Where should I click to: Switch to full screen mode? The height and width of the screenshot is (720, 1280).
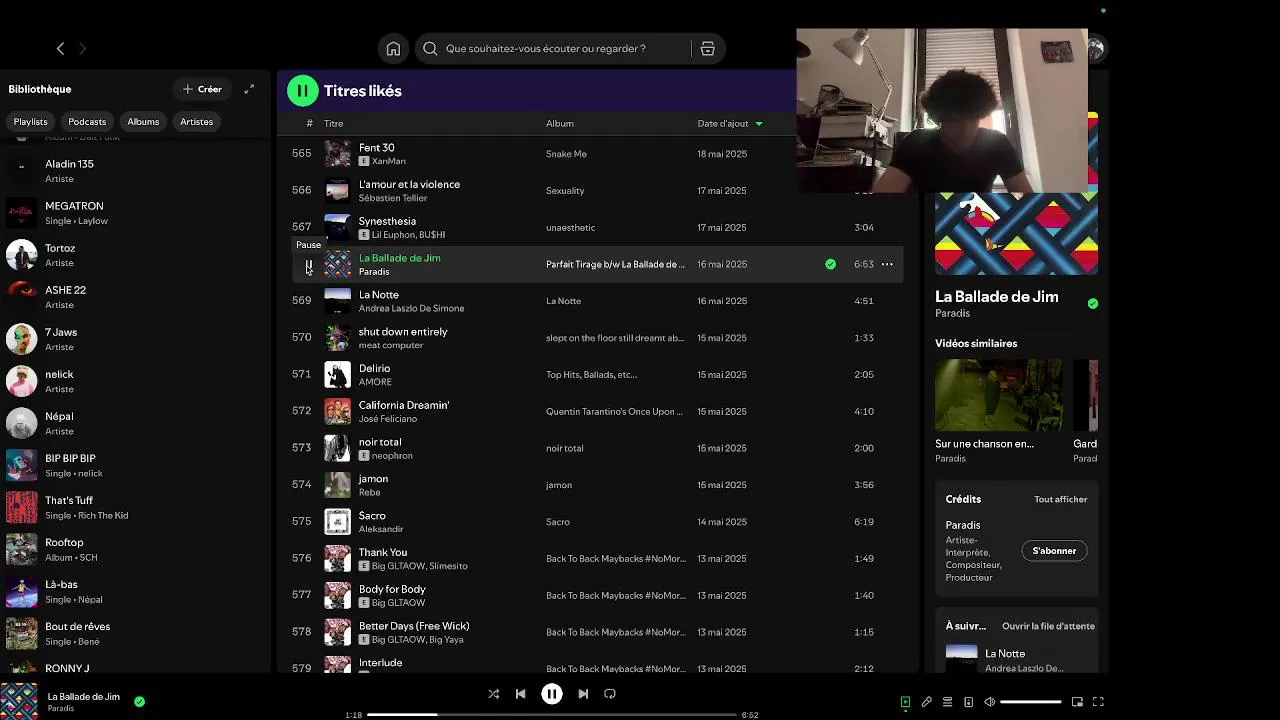[x=1098, y=702]
